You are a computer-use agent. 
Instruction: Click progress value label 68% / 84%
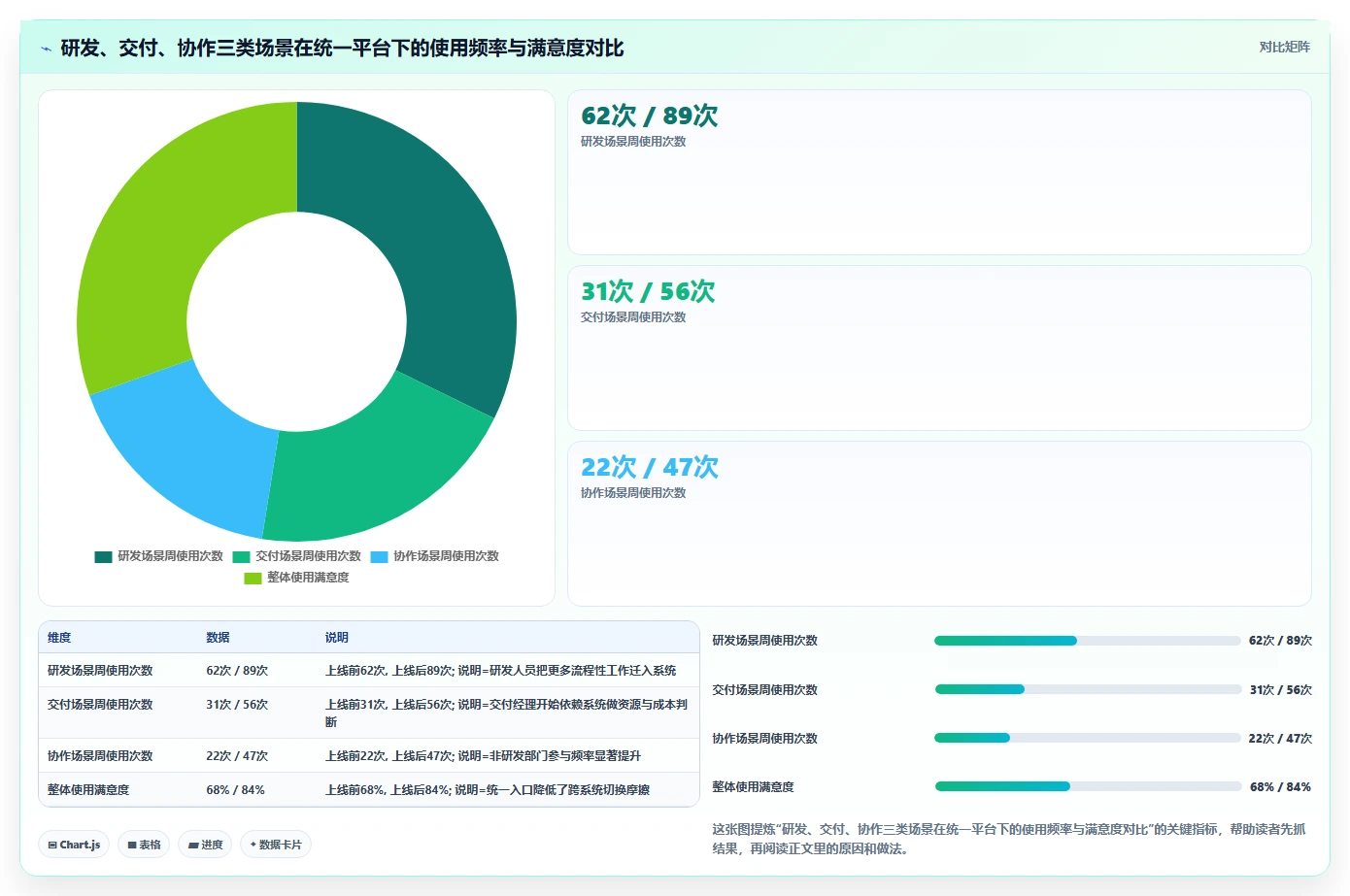click(x=1280, y=787)
